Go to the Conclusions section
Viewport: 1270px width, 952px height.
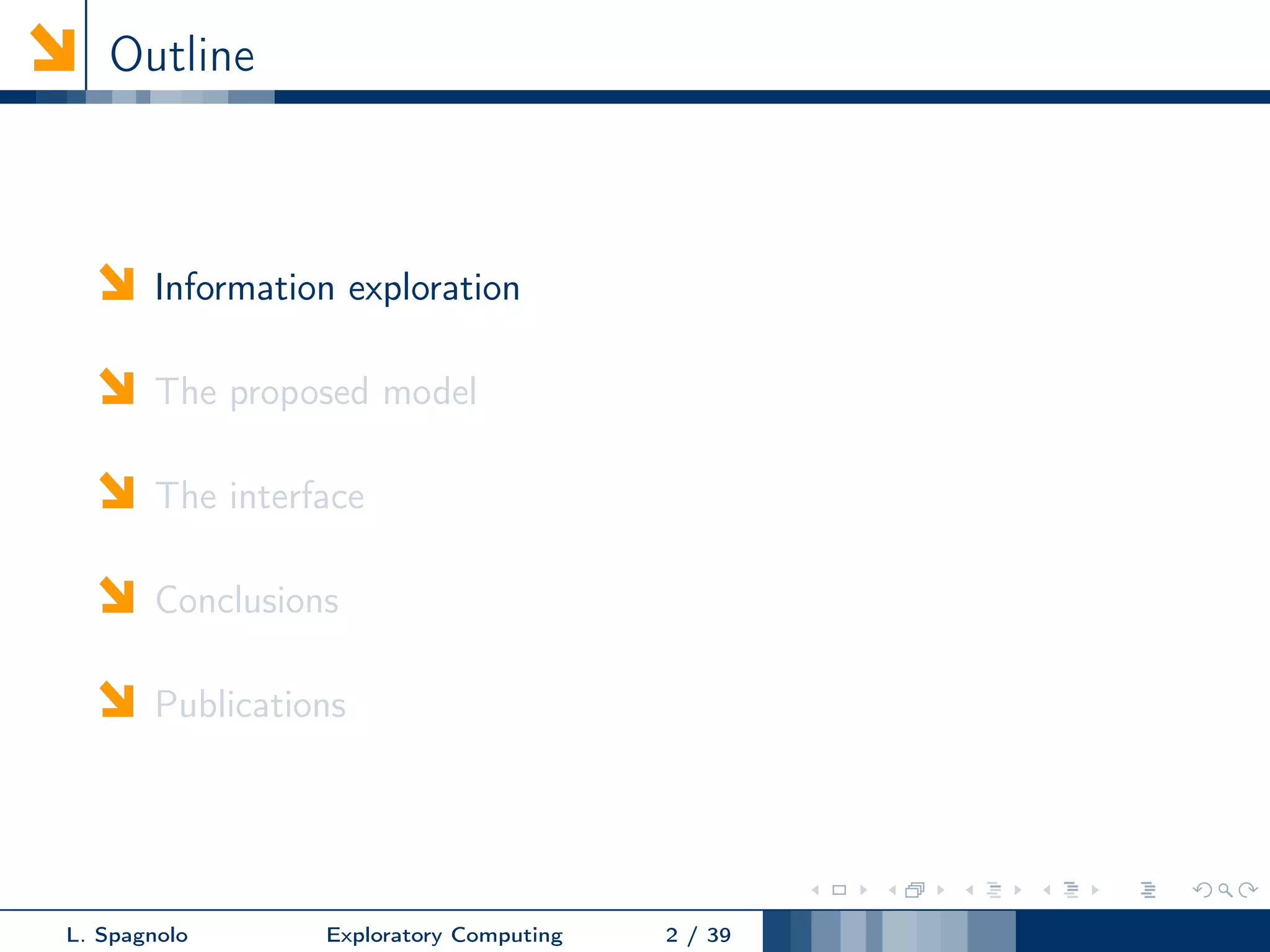click(x=247, y=601)
